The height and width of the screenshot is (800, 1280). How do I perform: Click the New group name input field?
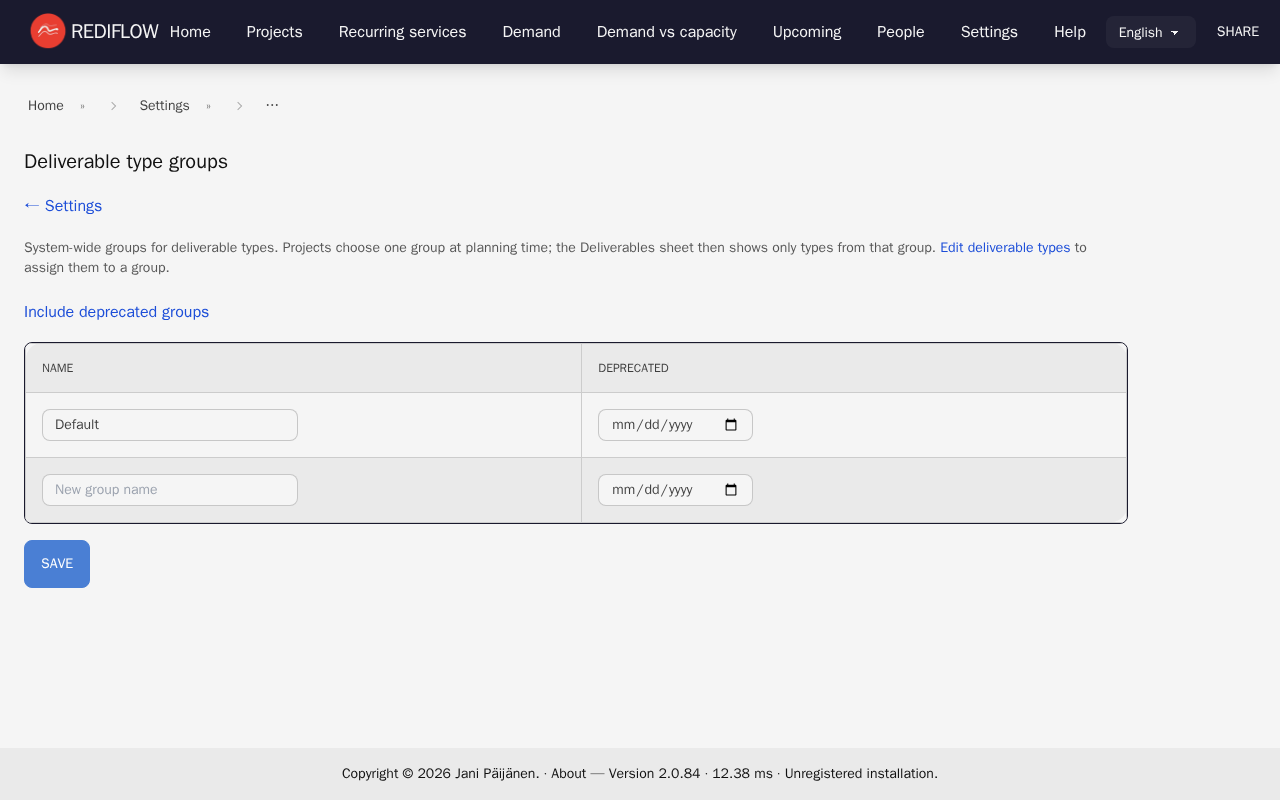click(169, 489)
